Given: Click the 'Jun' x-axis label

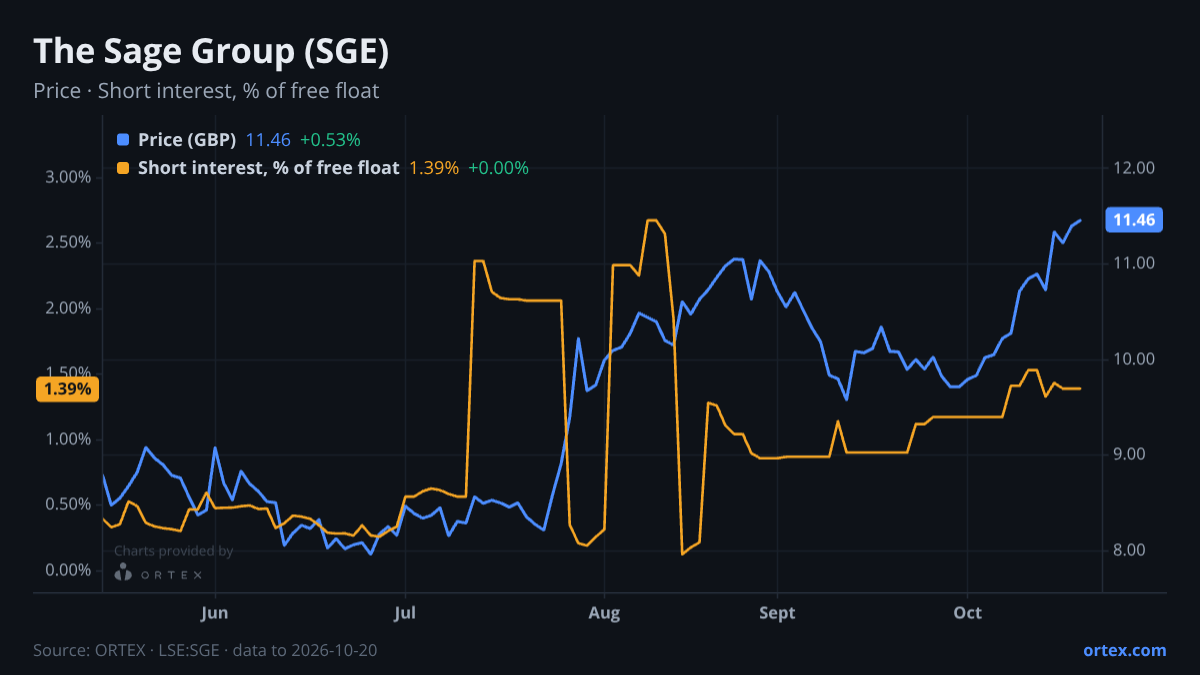Looking at the screenshot, I should coord(215,613).
